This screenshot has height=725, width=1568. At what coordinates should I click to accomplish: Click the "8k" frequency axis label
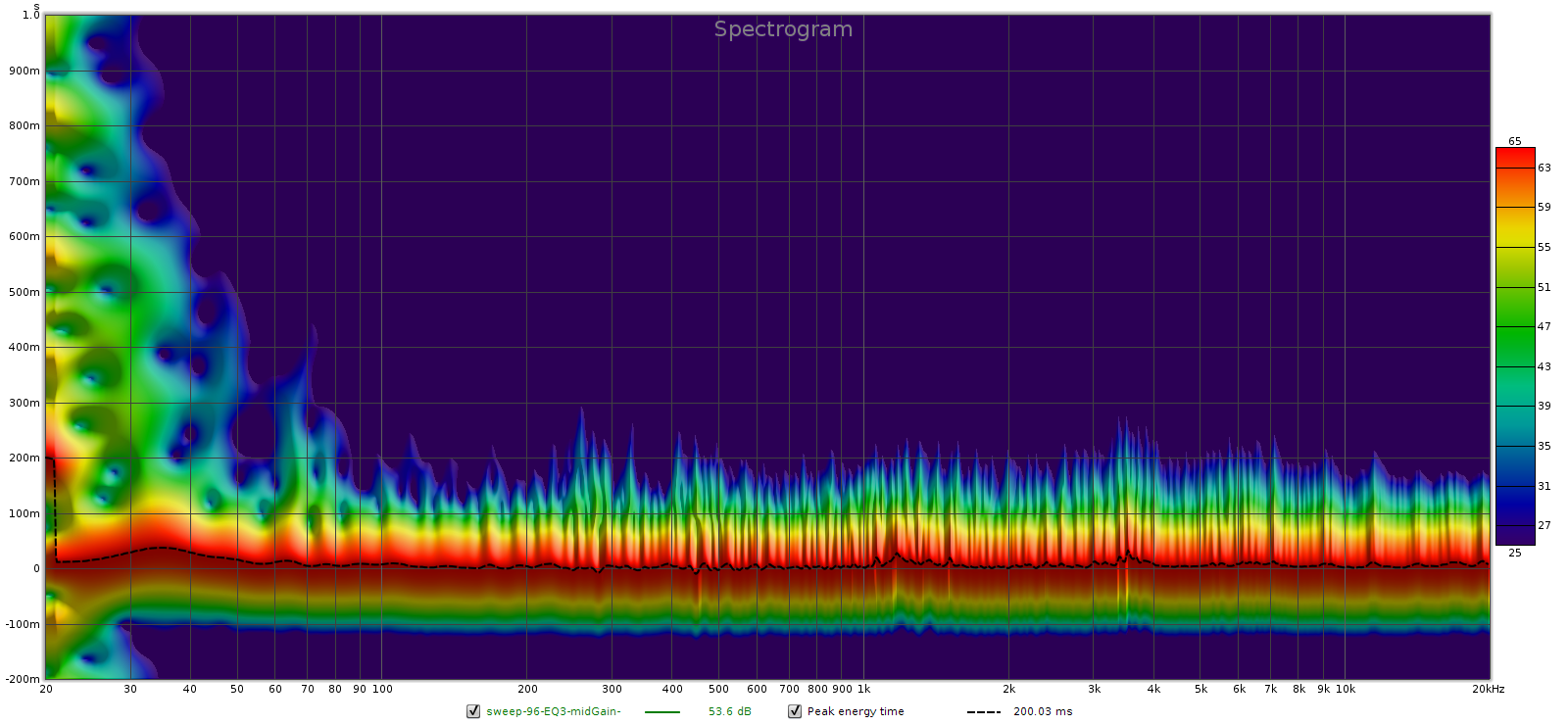coord(1298,689)
